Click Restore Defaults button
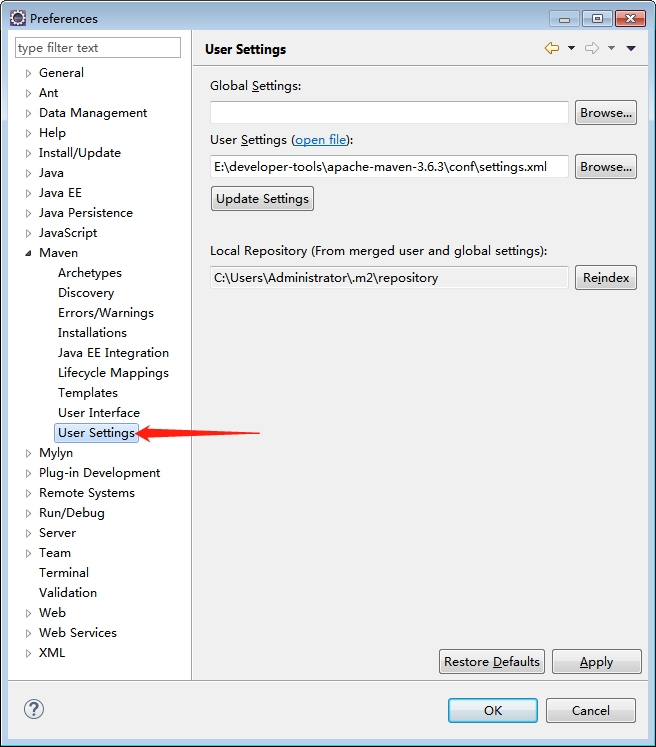Screen dimensions: 656x747 coord(492,662)
